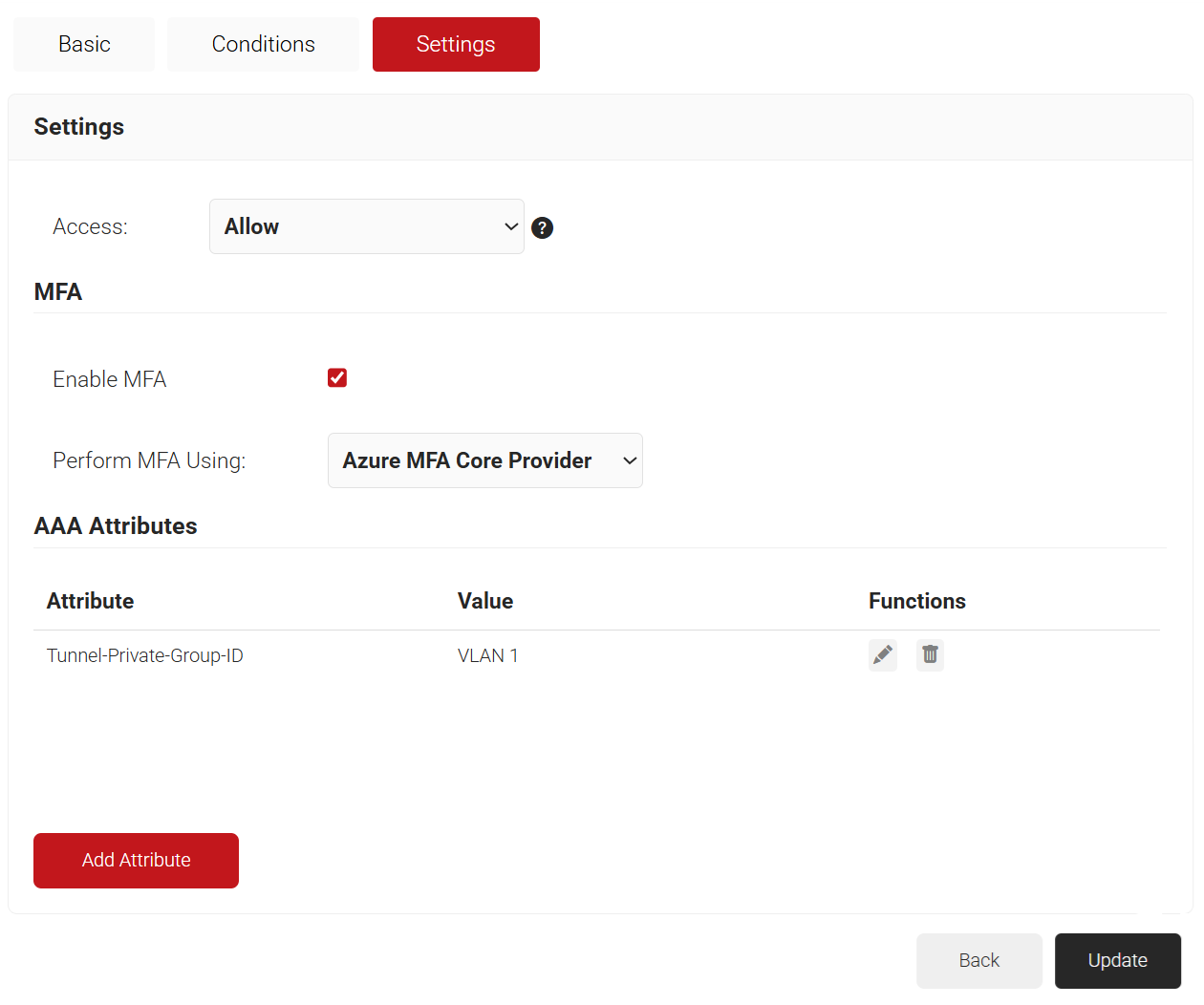Screen dimensions: 1204x1005
Task: Go back using the Back button
Action: coord(978,960)
